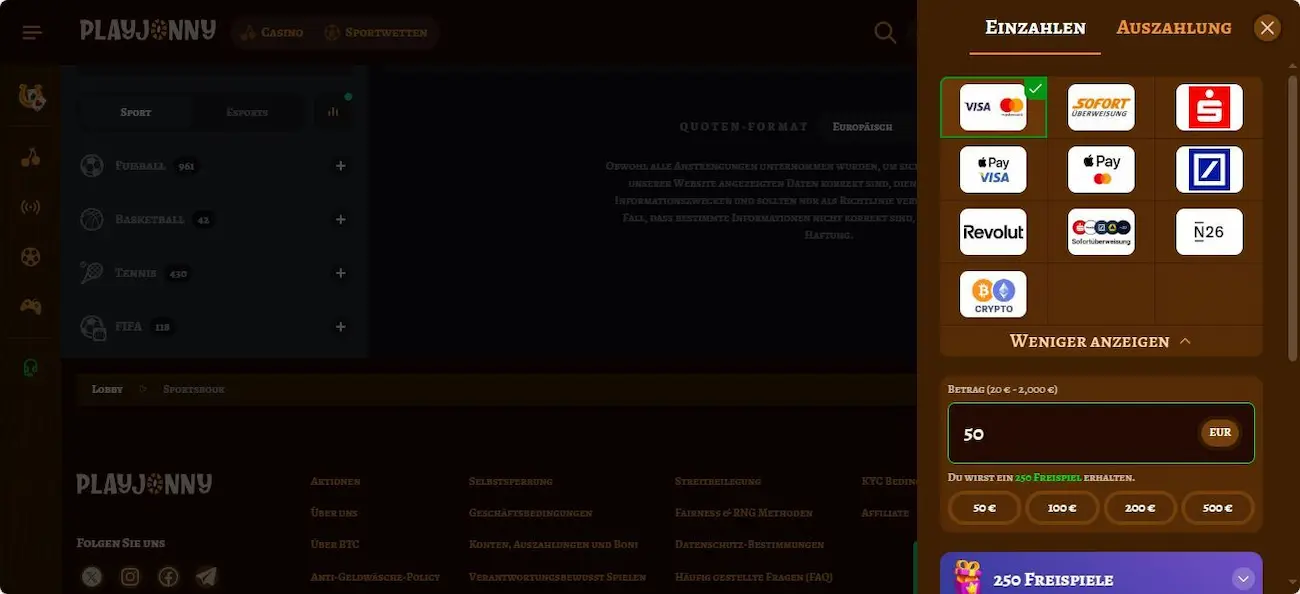Choose the 500 € quick amount
The width and height of the screenshot is (1300, 594).
coord(1218,508)
